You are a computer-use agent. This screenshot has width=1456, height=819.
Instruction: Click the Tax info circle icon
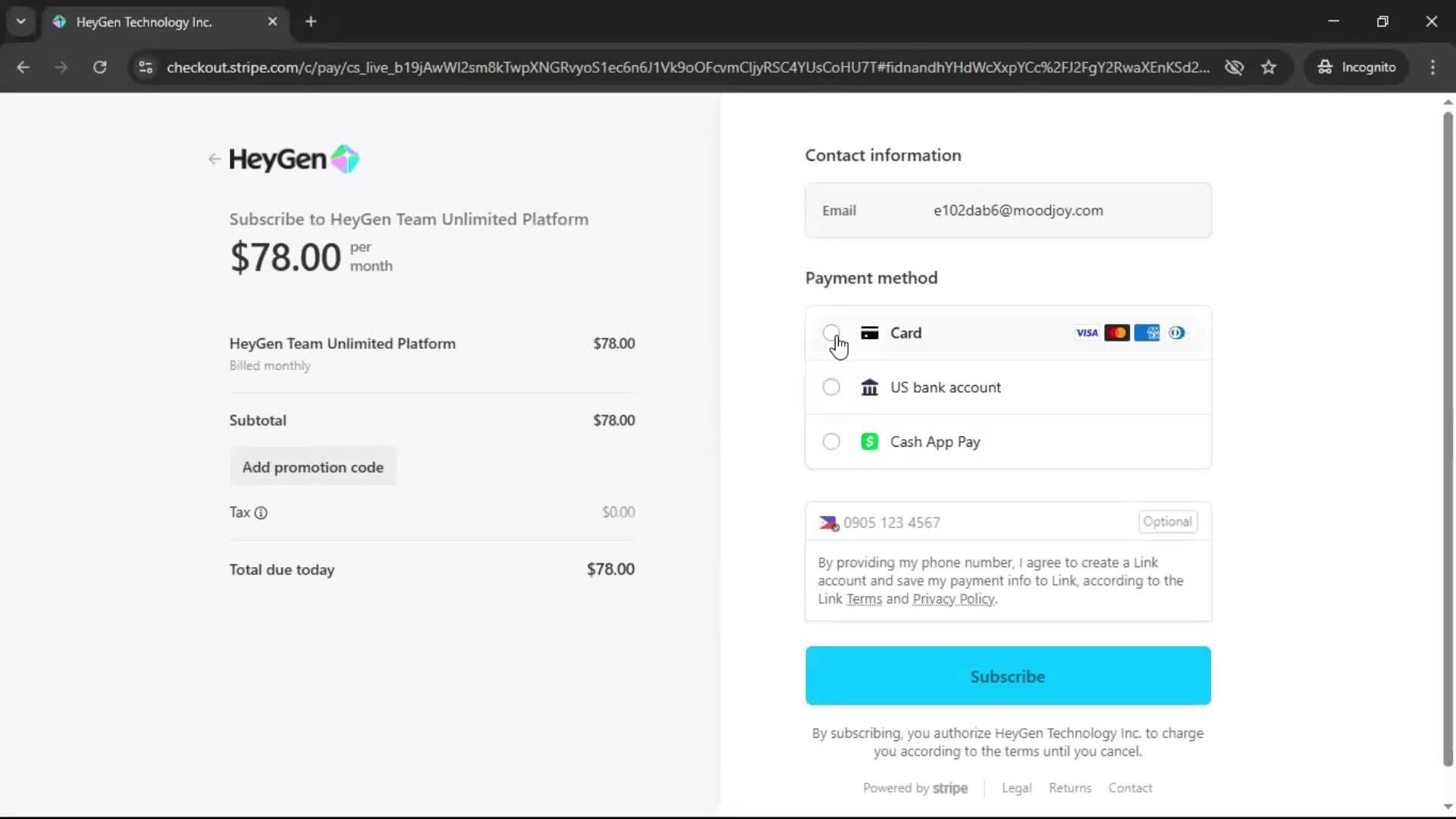261,513
